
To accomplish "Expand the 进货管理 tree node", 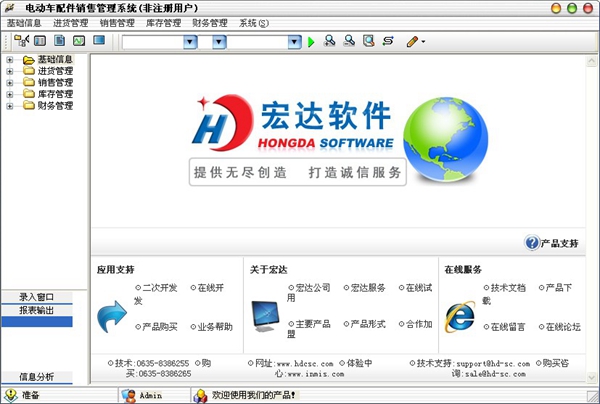I will [x=10, y=71].
